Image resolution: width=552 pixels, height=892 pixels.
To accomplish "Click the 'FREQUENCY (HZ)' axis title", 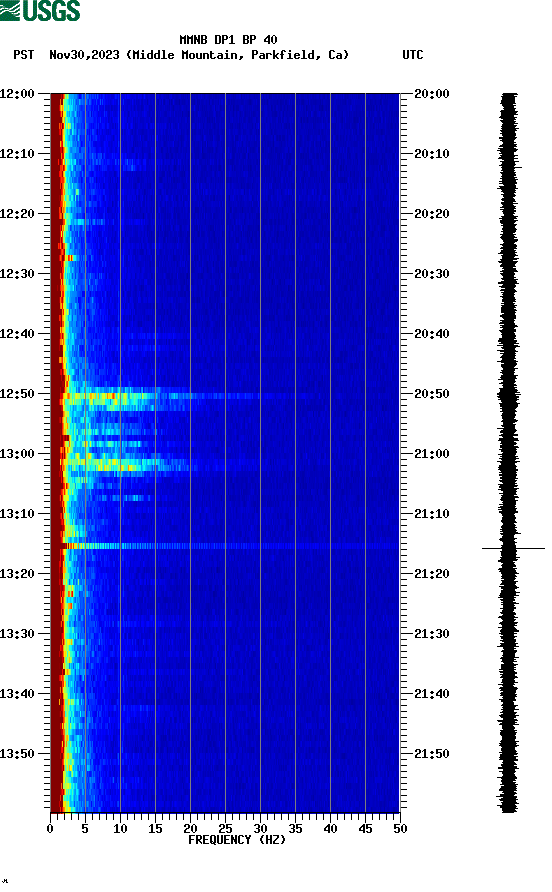I will point(237,840).
